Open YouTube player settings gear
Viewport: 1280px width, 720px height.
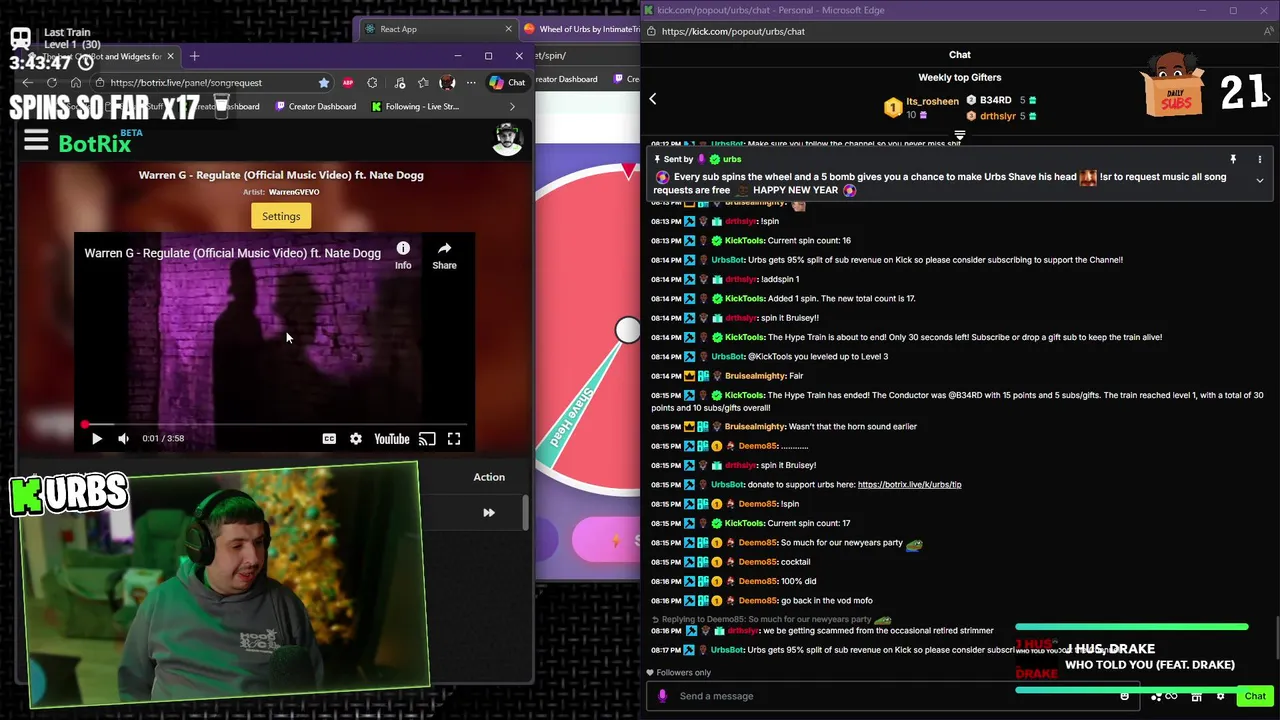pyautogui.click(x=356, y=438)
